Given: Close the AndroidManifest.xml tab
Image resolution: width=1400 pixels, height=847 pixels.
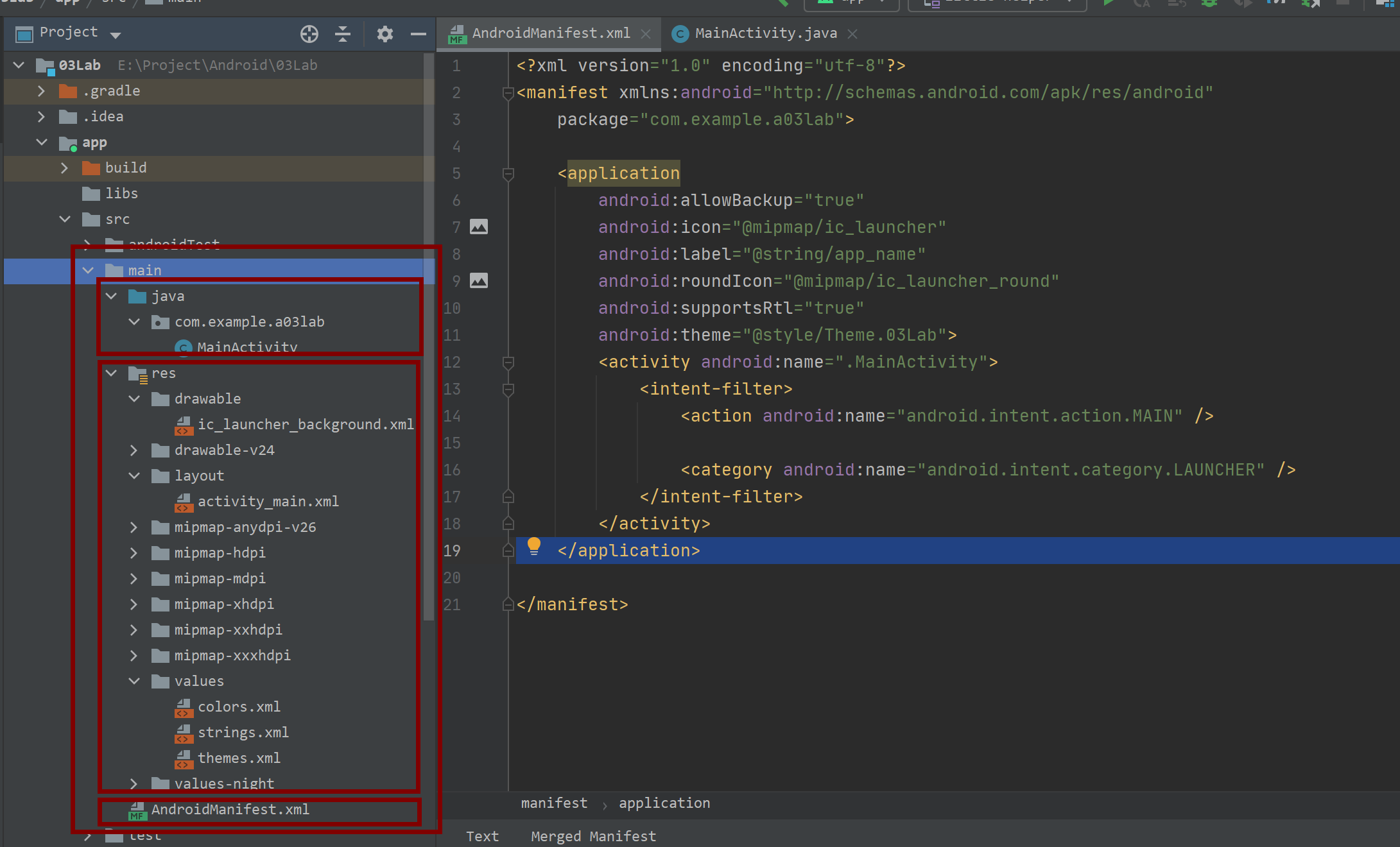Looking at the screenshot, I should point(646,34).
